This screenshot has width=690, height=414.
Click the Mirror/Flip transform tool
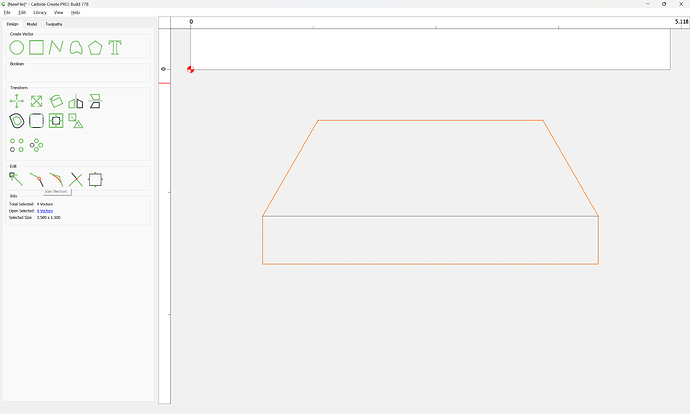tap(76, 102)
